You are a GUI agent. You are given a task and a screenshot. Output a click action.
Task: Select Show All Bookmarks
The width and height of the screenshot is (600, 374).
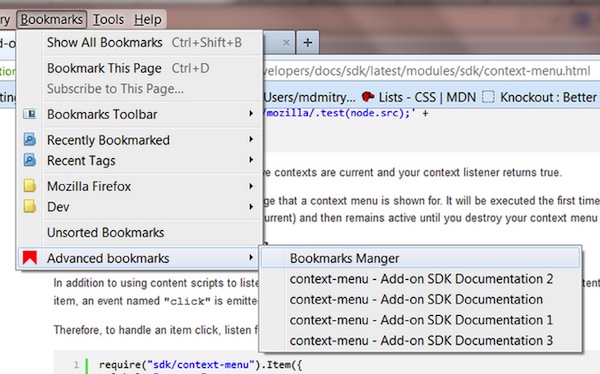140,42
